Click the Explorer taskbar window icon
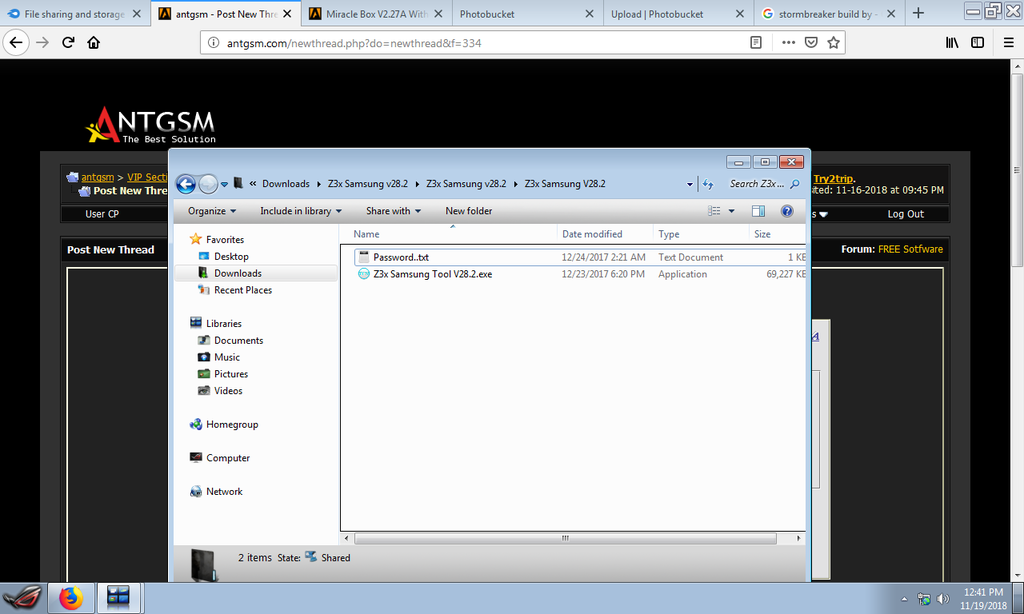 (x=118, y=598)
